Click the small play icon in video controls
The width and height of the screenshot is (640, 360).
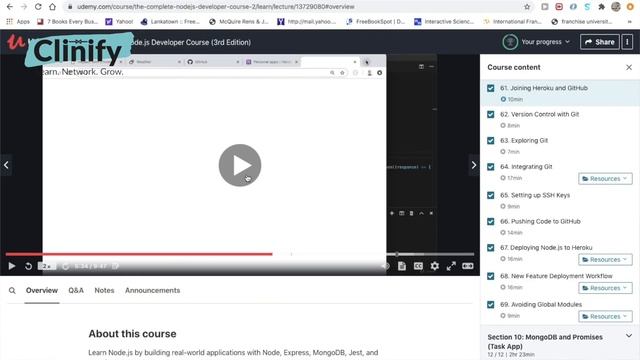(x=12, y=266)
